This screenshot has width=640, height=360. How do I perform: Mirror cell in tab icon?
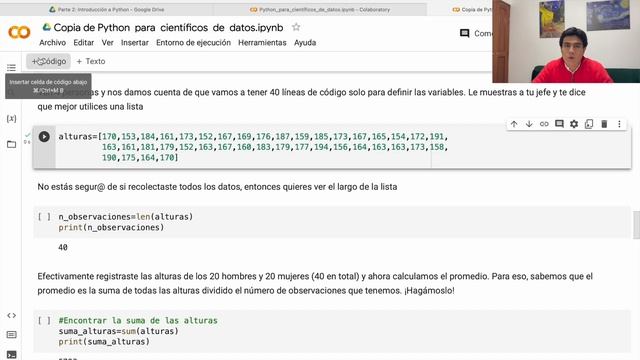[589, 124]
